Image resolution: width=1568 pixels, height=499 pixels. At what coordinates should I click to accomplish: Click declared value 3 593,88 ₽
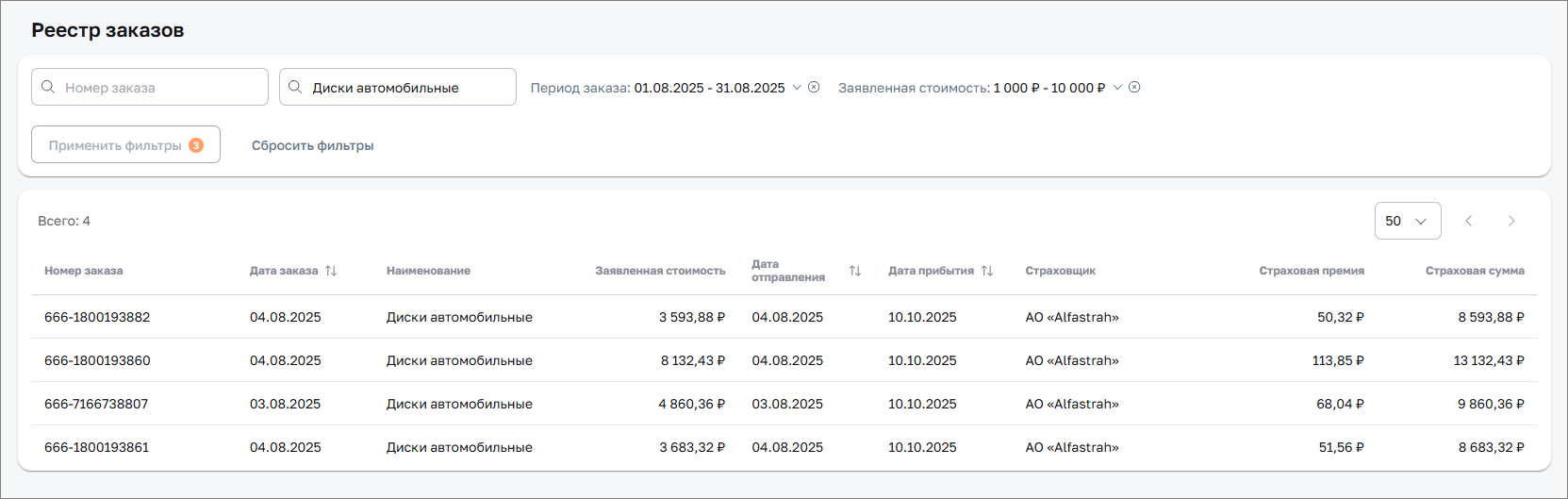692,317
